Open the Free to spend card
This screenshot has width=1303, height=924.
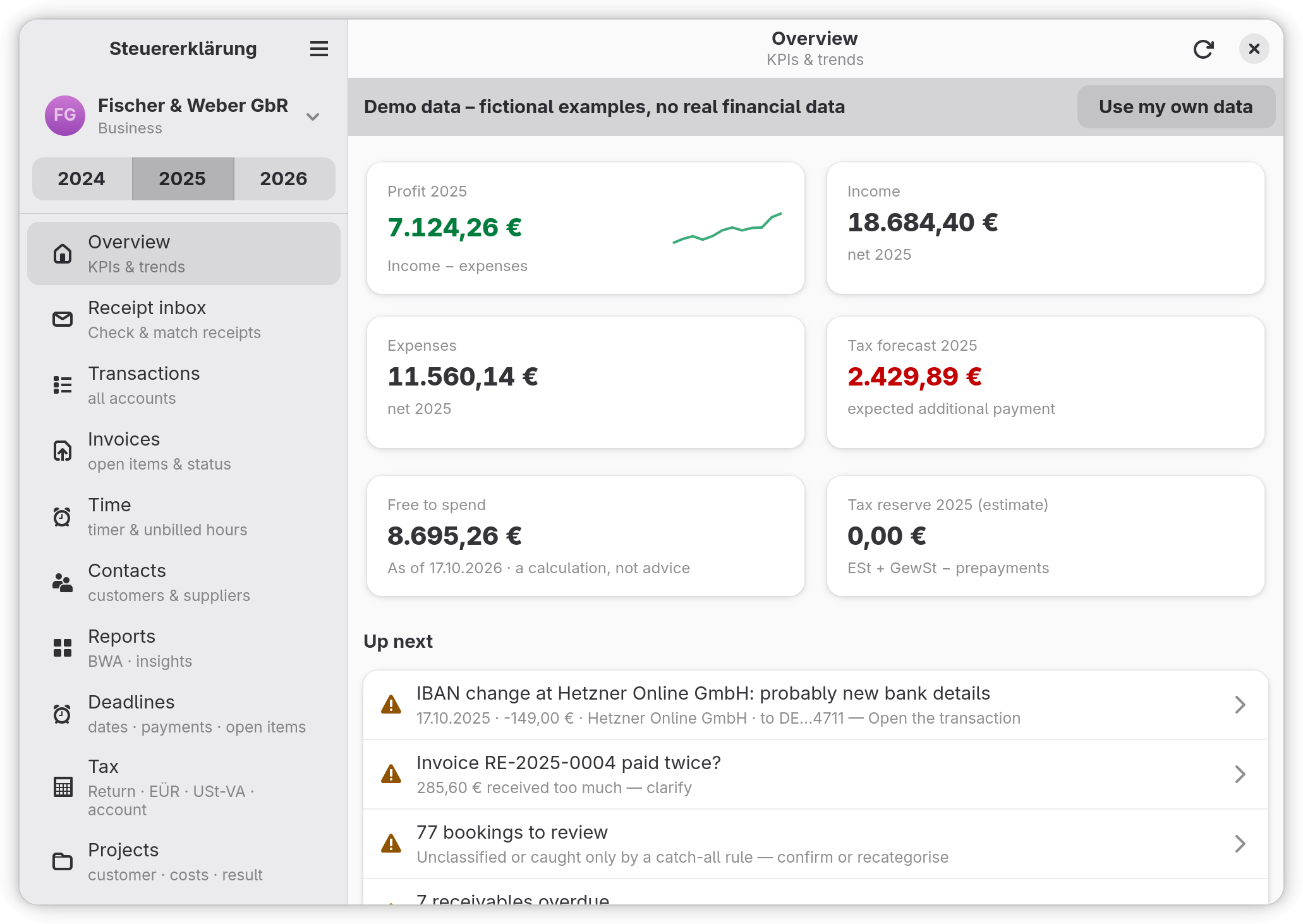point(586,536)
